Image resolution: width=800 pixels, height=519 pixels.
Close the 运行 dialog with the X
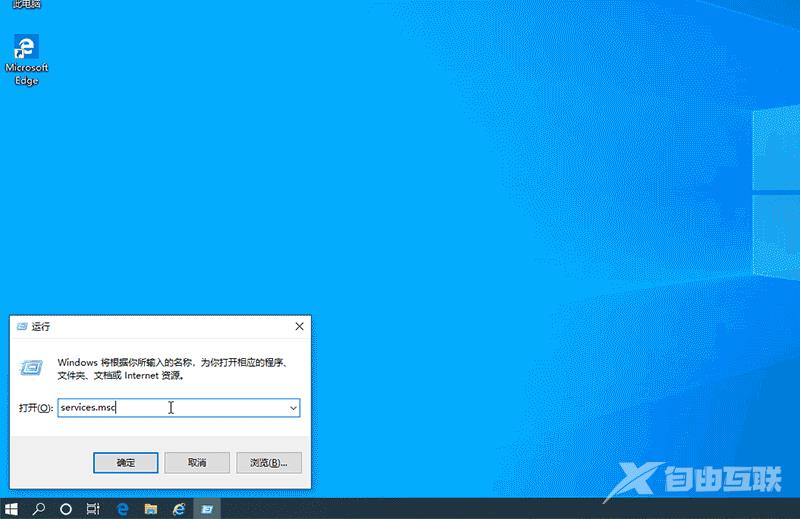[x=299, y=327]
